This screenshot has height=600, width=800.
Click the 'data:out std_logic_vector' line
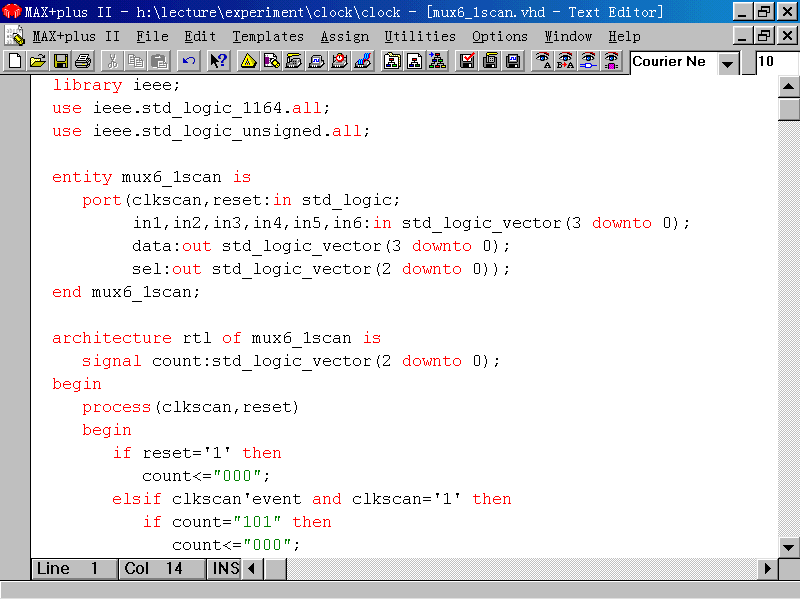[321, 246]
